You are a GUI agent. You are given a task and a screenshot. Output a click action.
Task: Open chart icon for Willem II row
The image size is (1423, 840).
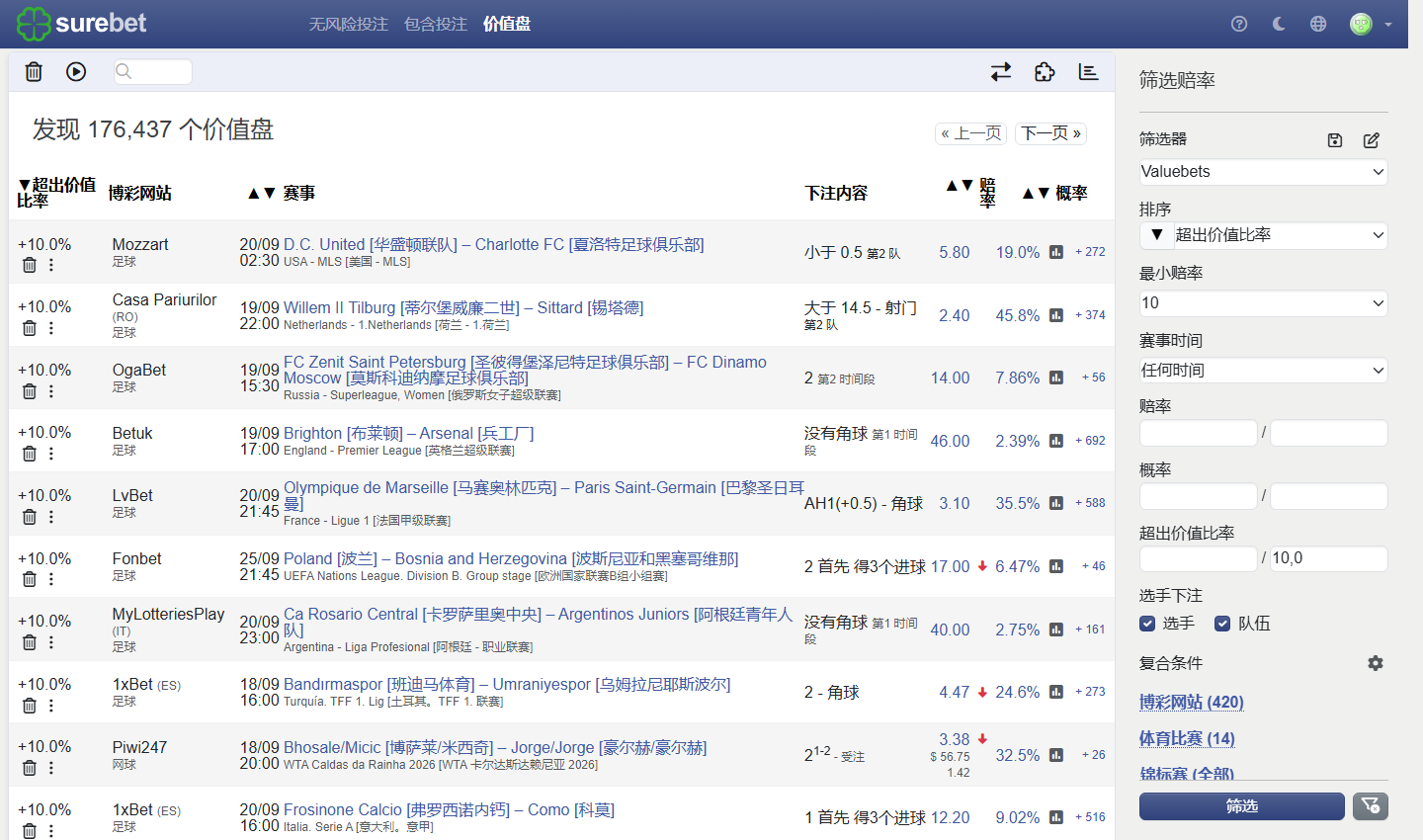point(1056,315)
